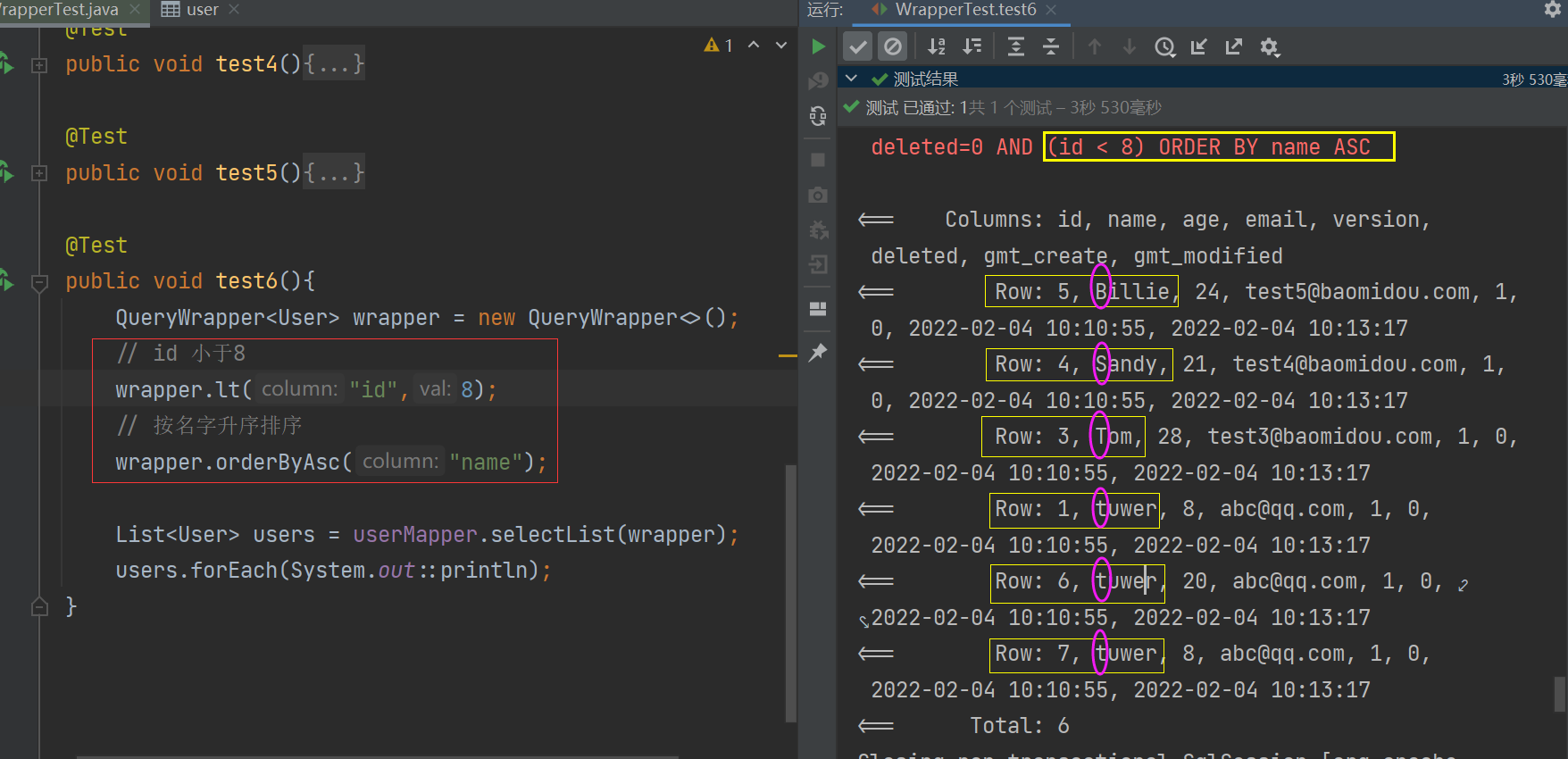Select the 测试结果 test result row
The image size is (1568, 759).
pos(1202,79)
